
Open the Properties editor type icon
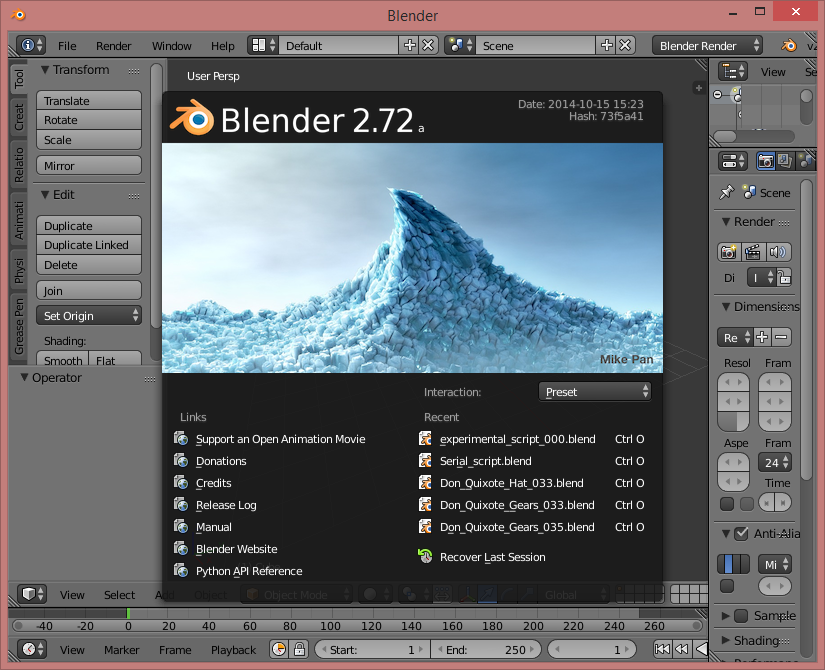(x=733, y=161)
